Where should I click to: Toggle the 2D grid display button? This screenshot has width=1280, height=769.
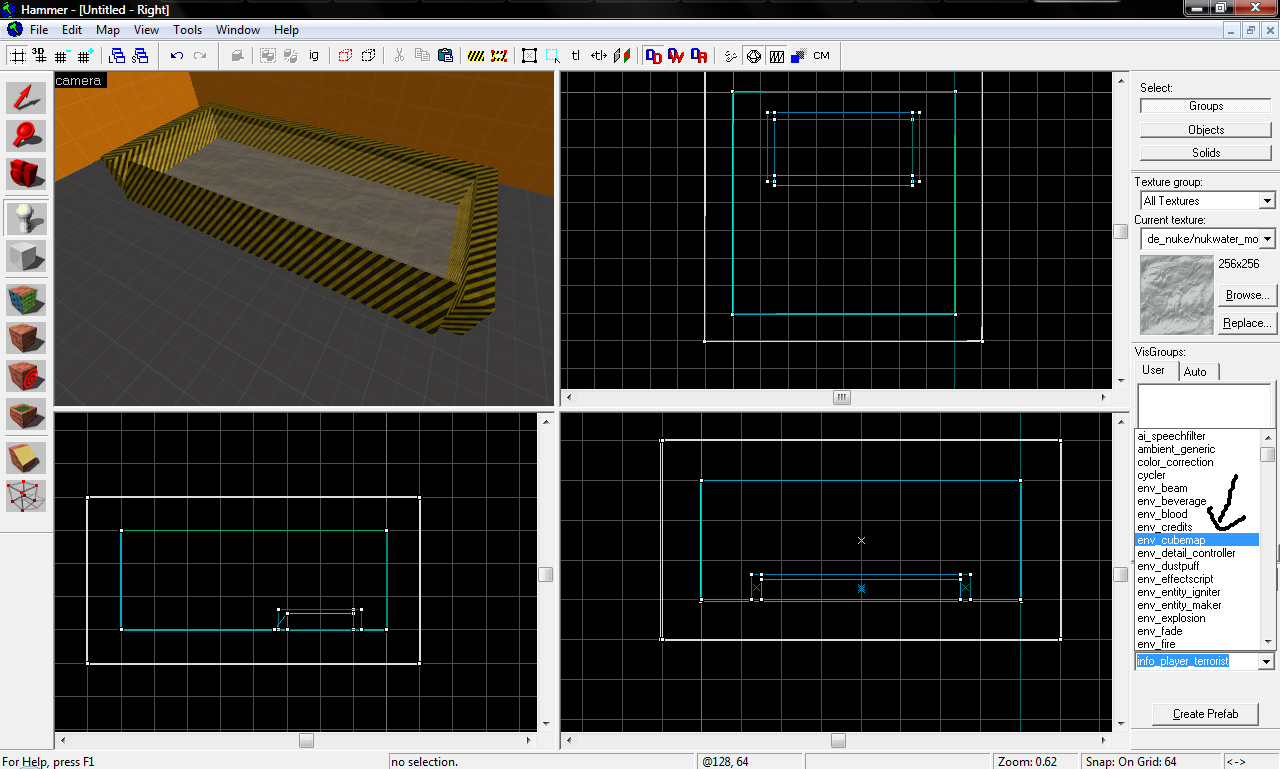click(x=17, y=56)
